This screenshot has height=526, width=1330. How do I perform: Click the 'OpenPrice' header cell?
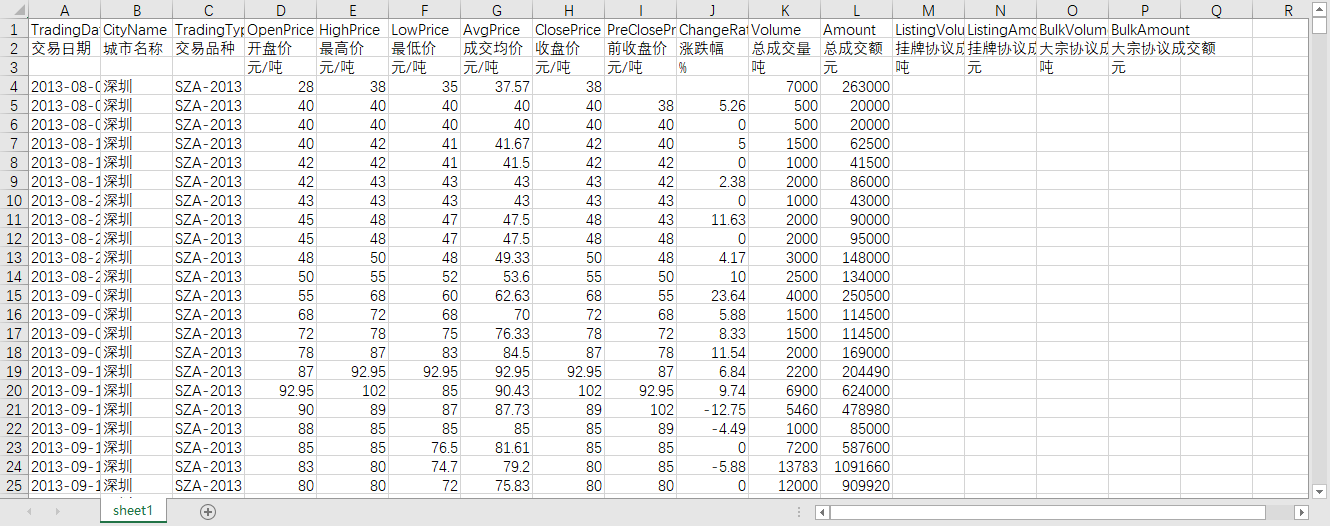pyautogui.click(x=280, y=29)
